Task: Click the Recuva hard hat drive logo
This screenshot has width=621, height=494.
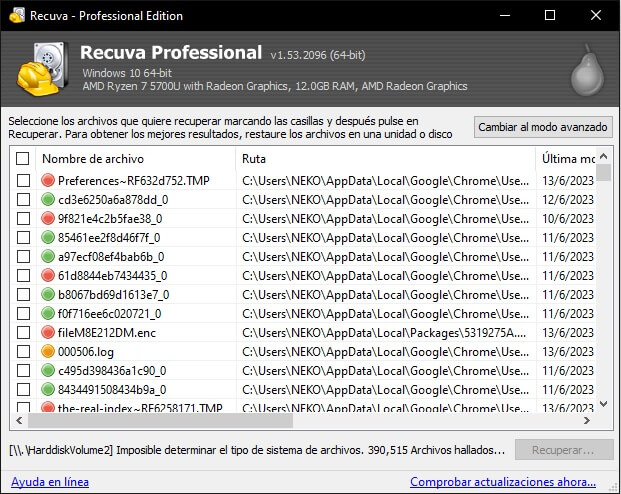Action: [x=42, y=69]
